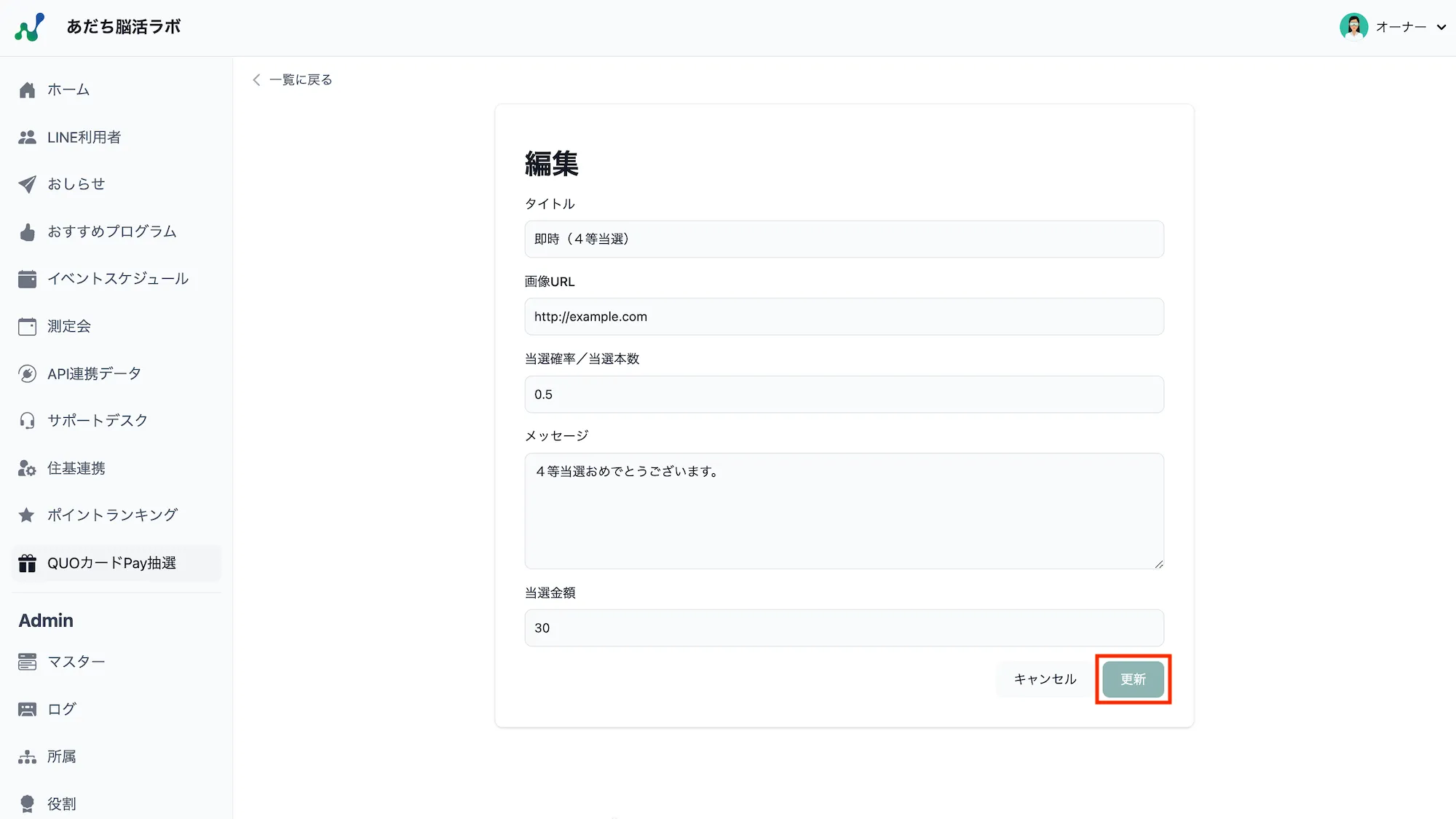Click the 当選金額 input field

coord(844,628)
